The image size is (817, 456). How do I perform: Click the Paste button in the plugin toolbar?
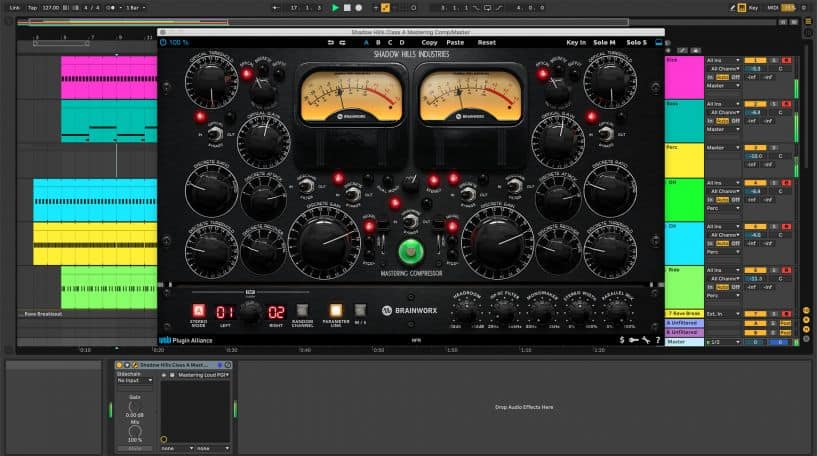tap(455, 43)
